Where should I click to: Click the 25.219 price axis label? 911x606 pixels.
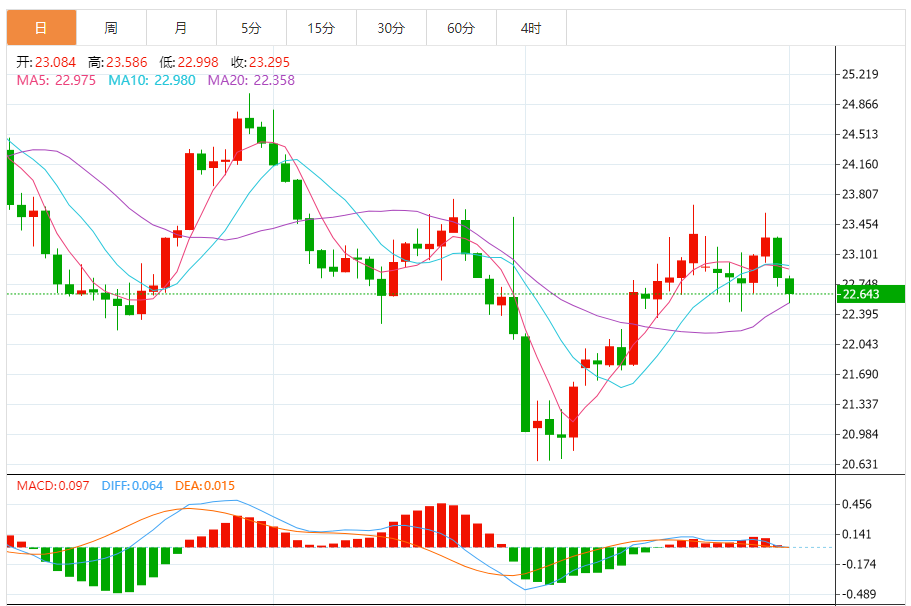860,74
